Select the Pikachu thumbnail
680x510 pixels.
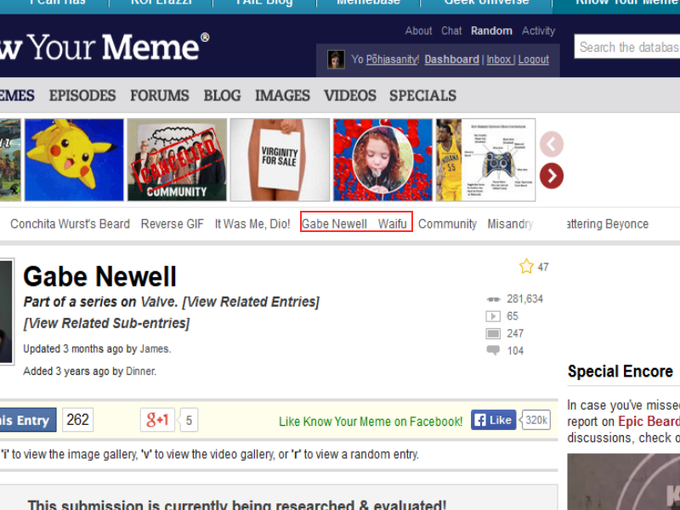[x=74, y=160]
